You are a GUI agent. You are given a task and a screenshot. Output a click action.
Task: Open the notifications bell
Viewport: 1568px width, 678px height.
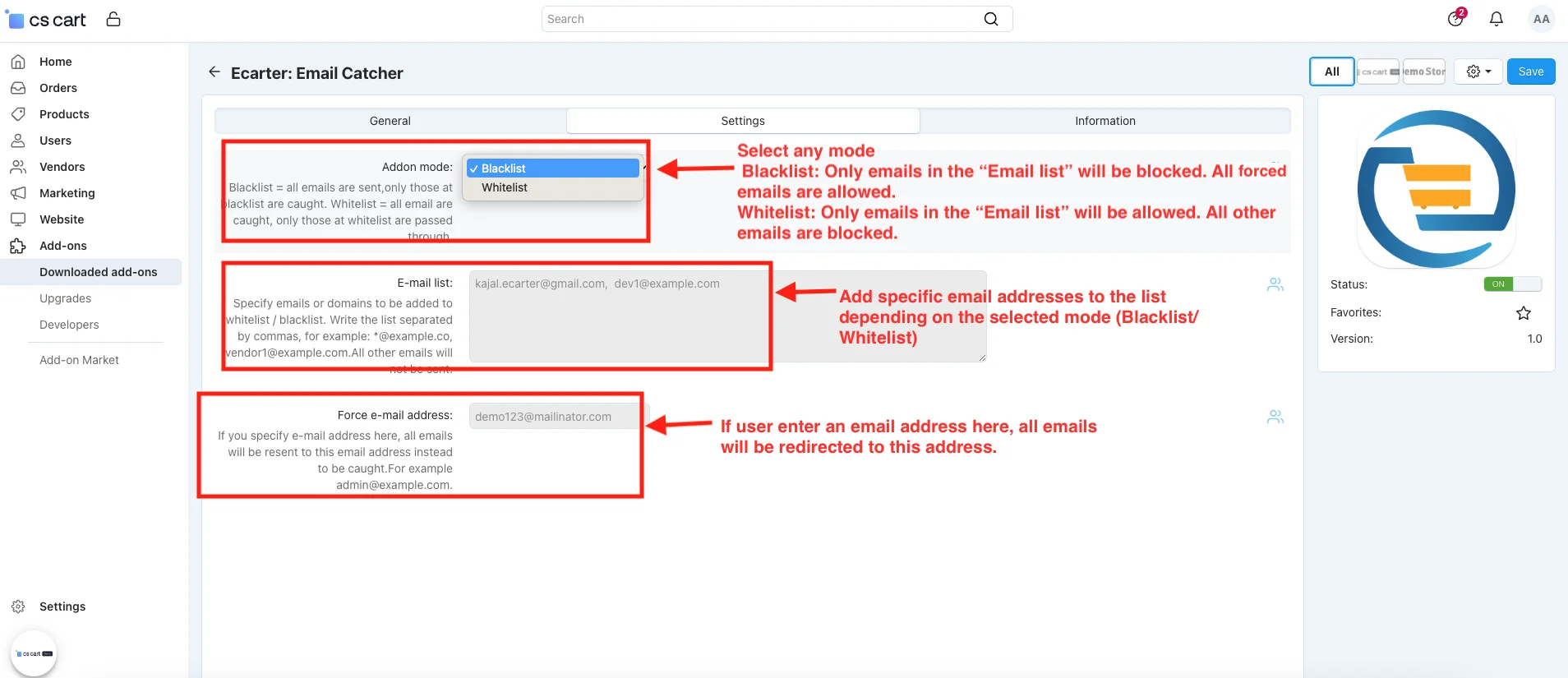[x=1497, y=19]
